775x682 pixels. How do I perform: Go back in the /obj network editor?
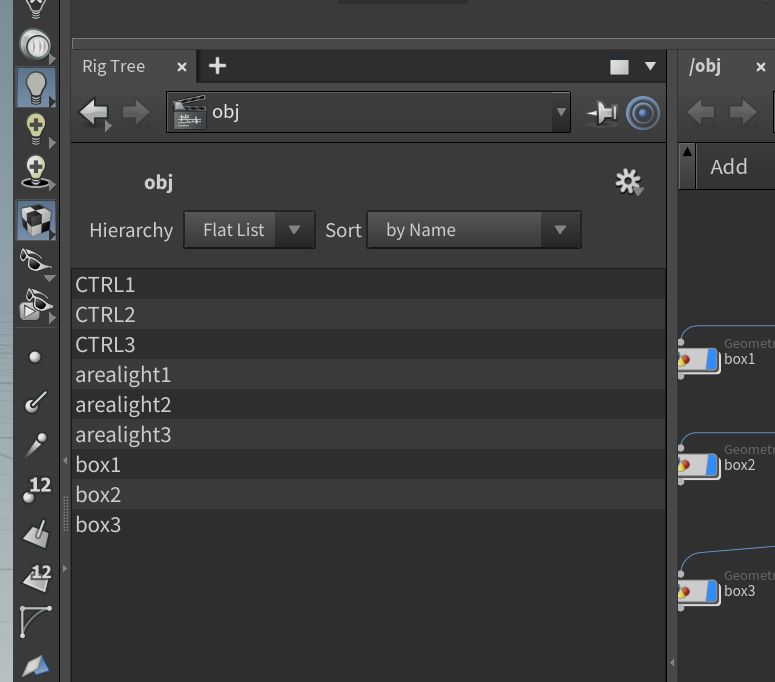coord(700,113)
